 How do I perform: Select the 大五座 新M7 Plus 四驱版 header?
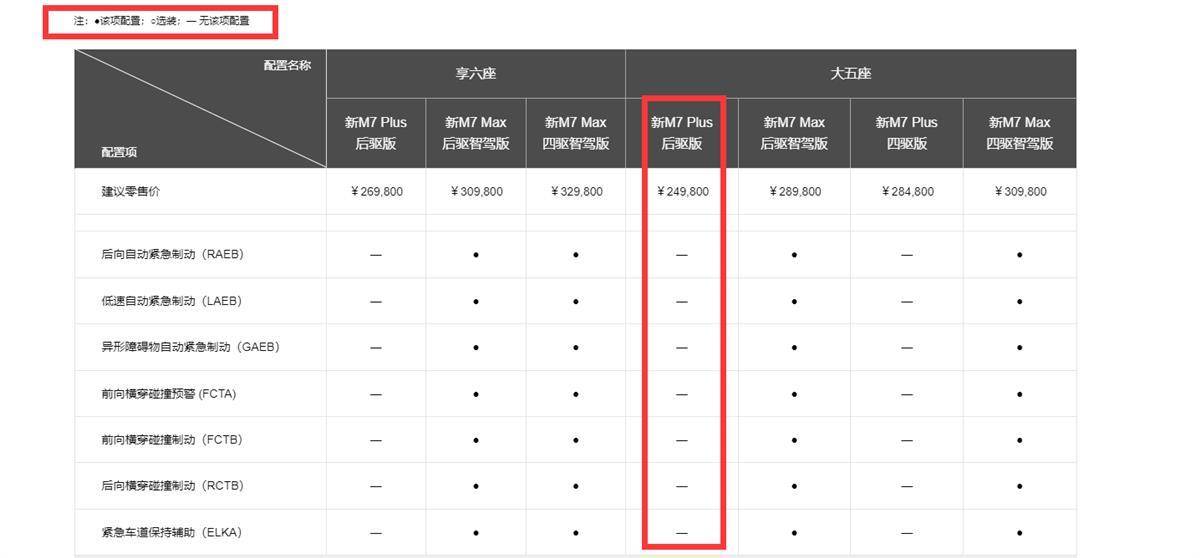[x=907, y=133]
